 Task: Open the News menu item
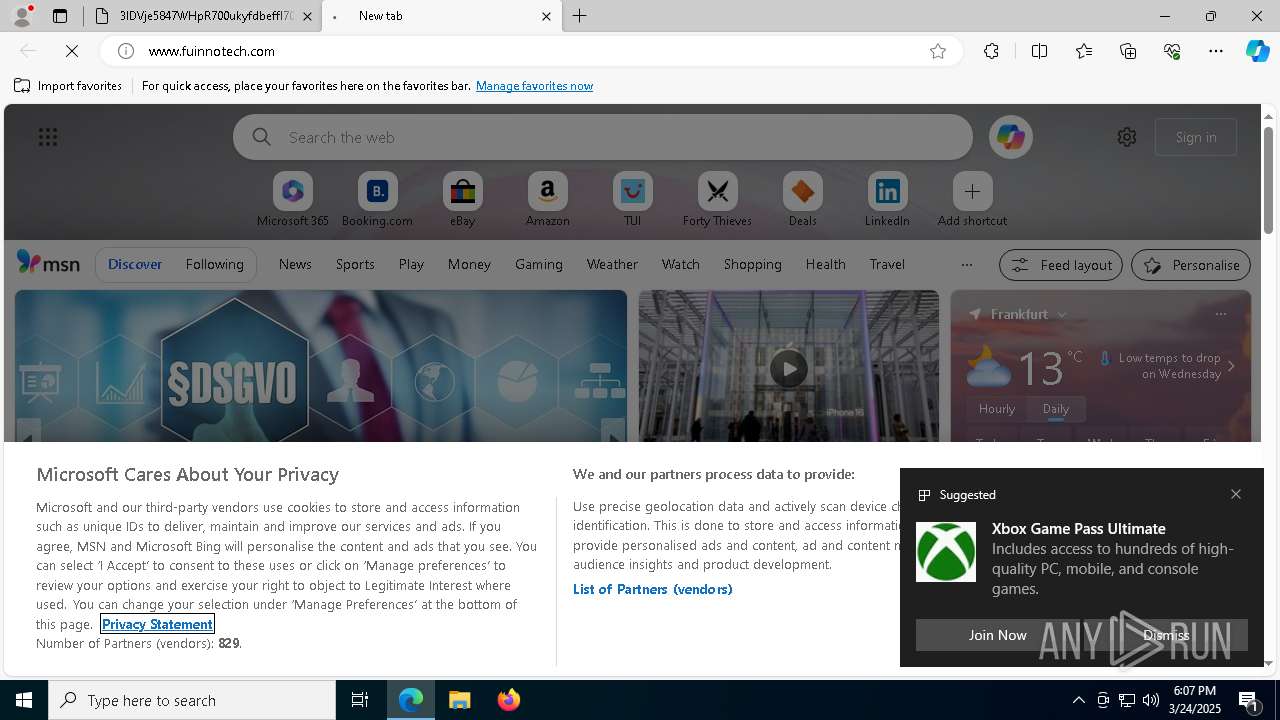[295, 264]
